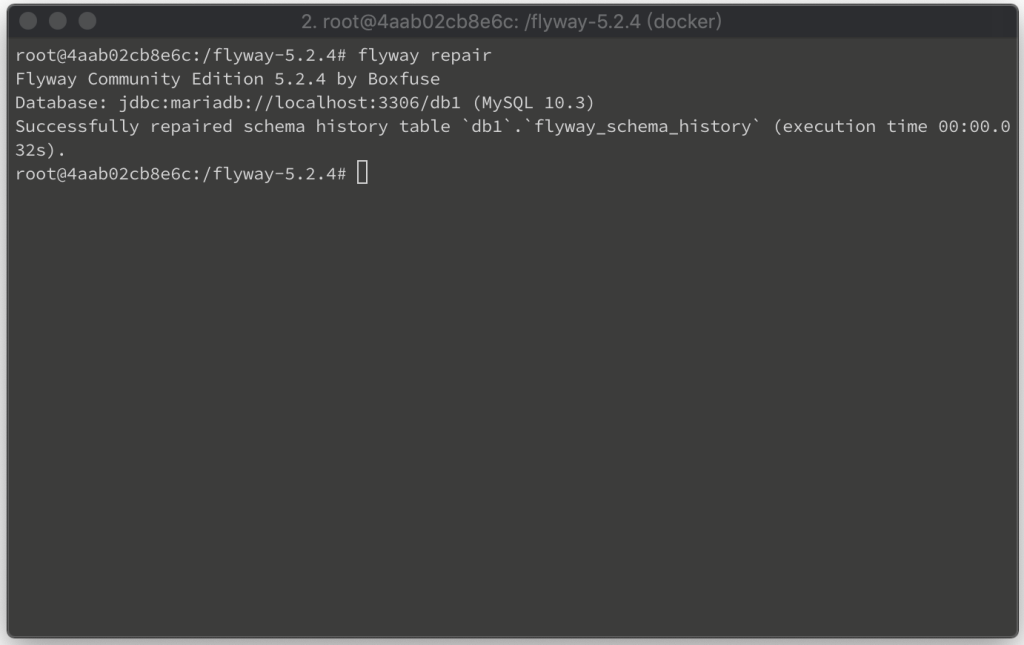Click '(docker)' in the title bar

click(x=684, y=22)
